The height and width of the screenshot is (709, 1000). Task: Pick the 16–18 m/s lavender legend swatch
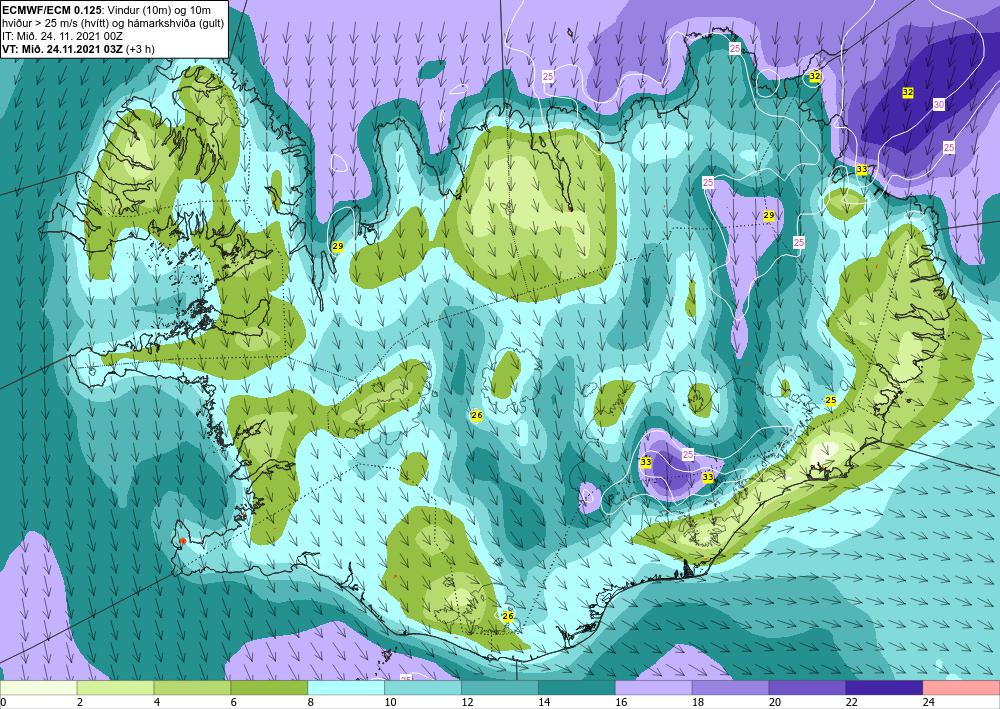click(x=653, y=688)
